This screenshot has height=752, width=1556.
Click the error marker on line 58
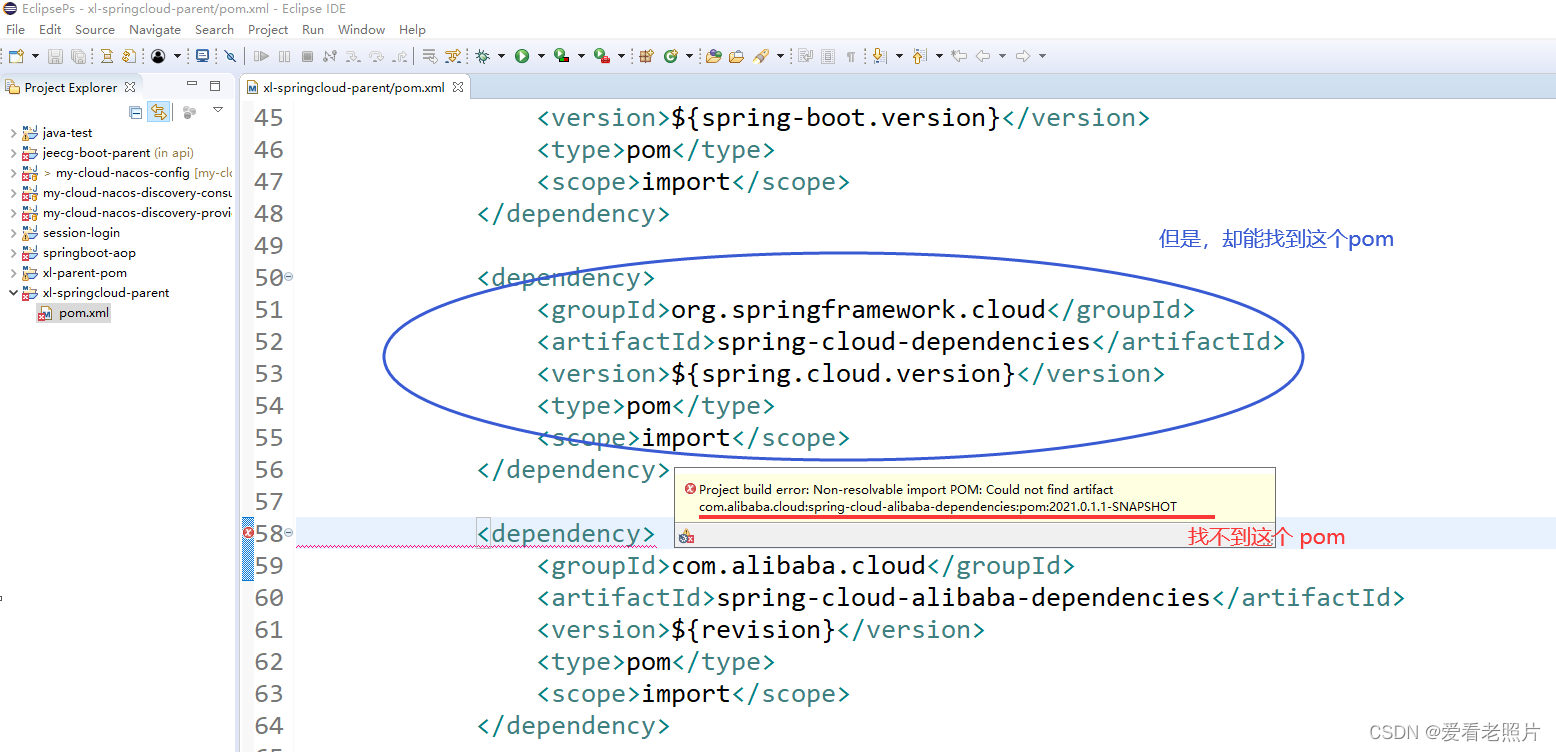coord(248,533)
